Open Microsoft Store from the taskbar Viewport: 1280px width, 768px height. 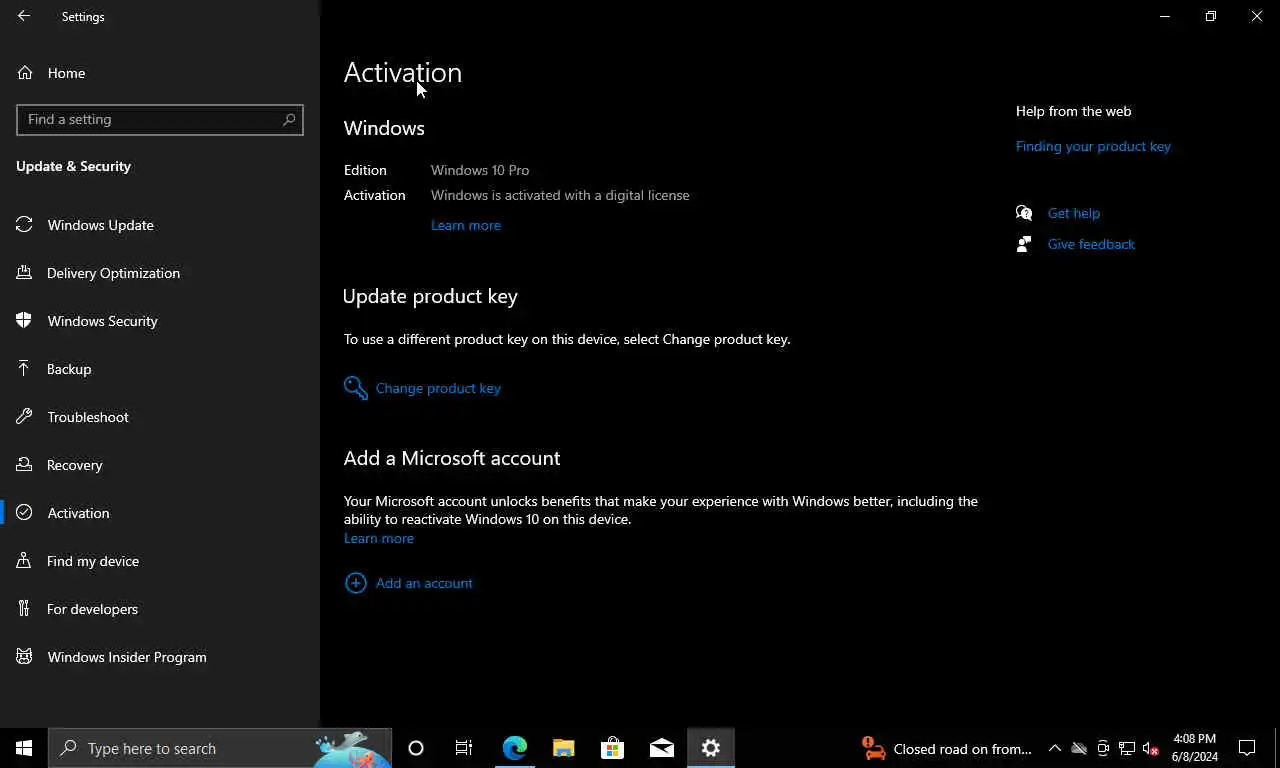(612, 748)
